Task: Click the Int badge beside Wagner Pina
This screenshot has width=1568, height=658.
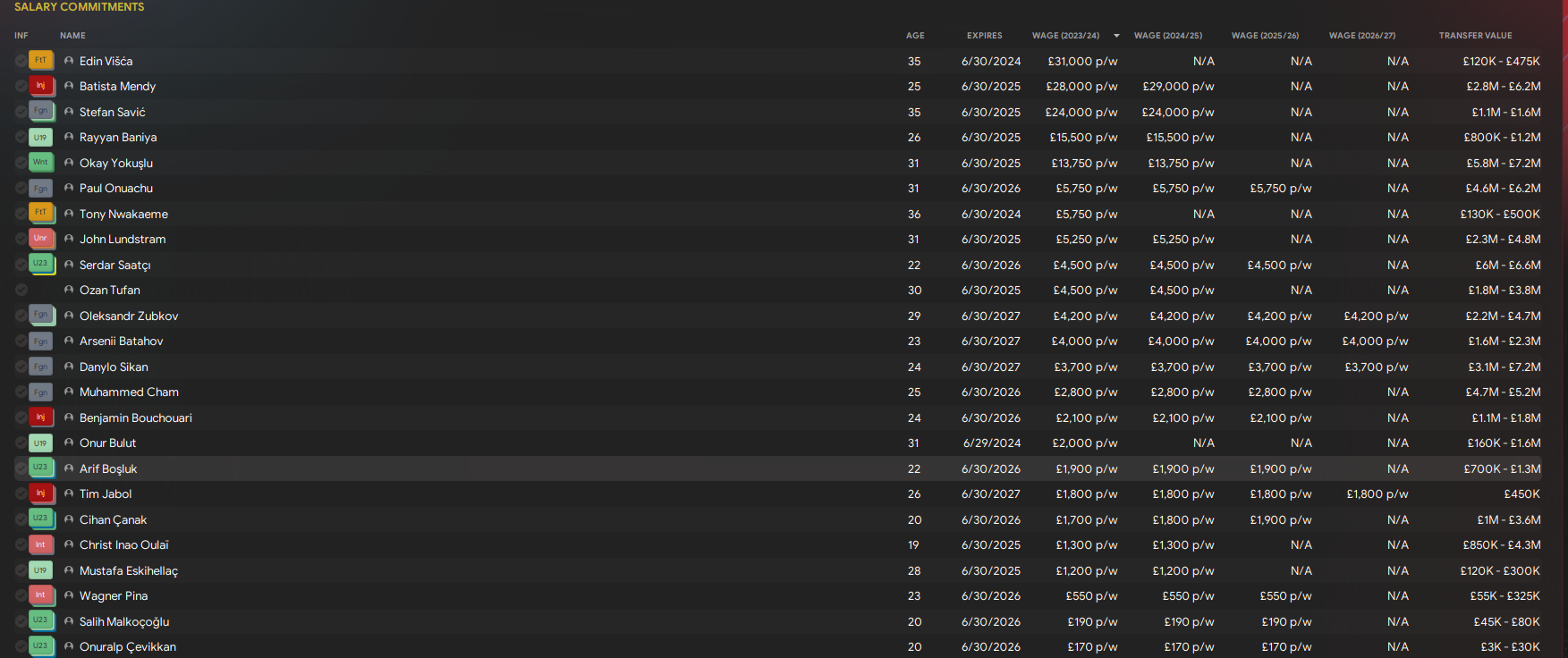Action: point(40,595)
